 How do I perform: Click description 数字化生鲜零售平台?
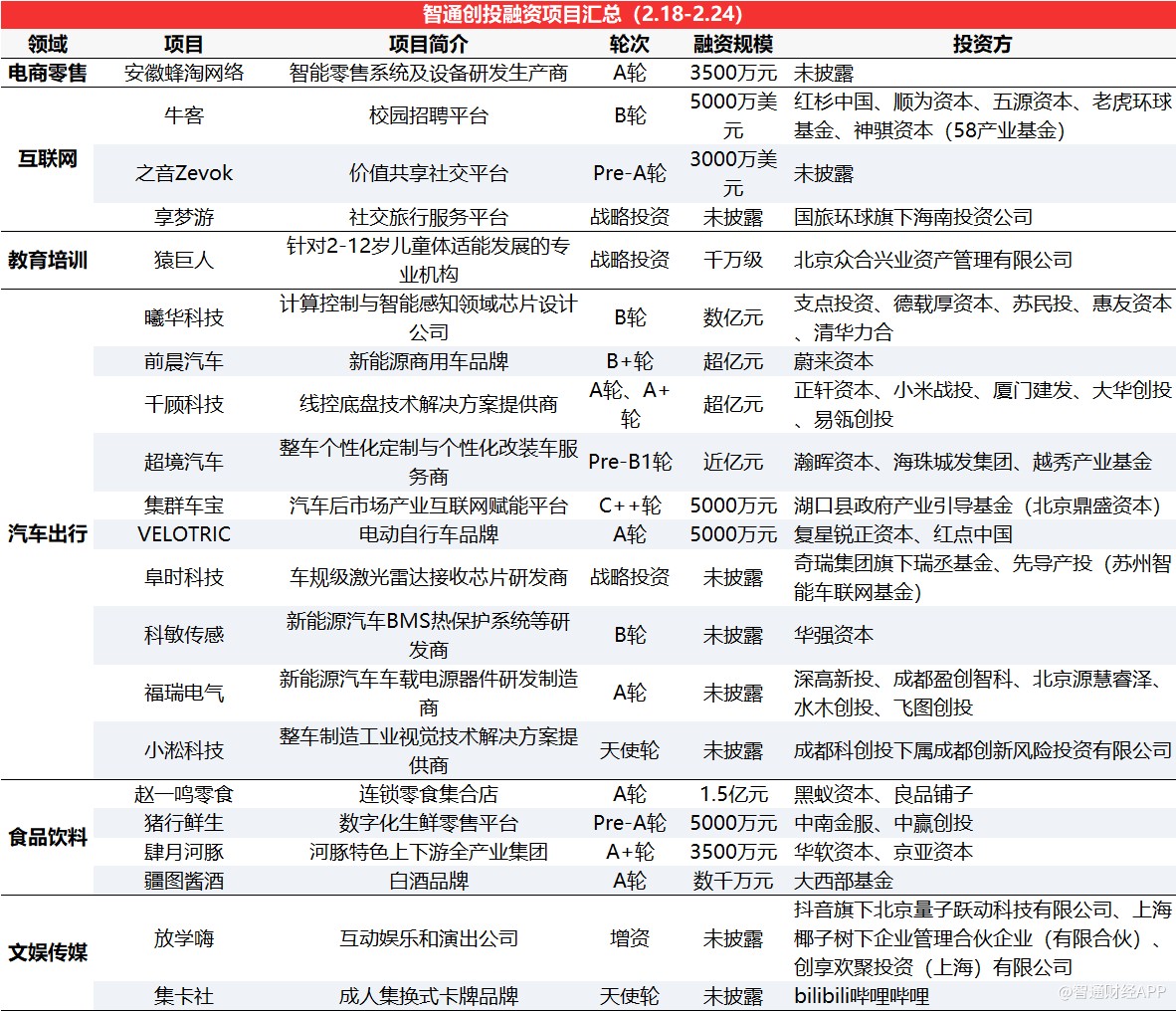coord(428,823)
